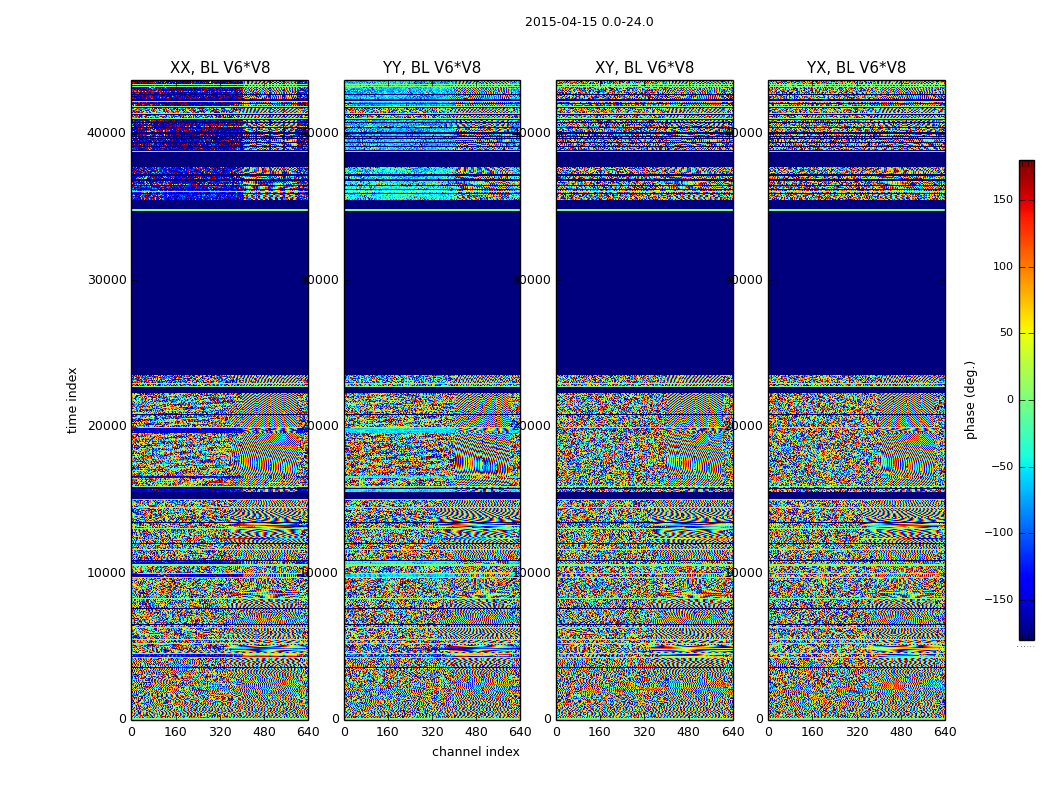Click colorbar tick label −50

point(1002,467)
